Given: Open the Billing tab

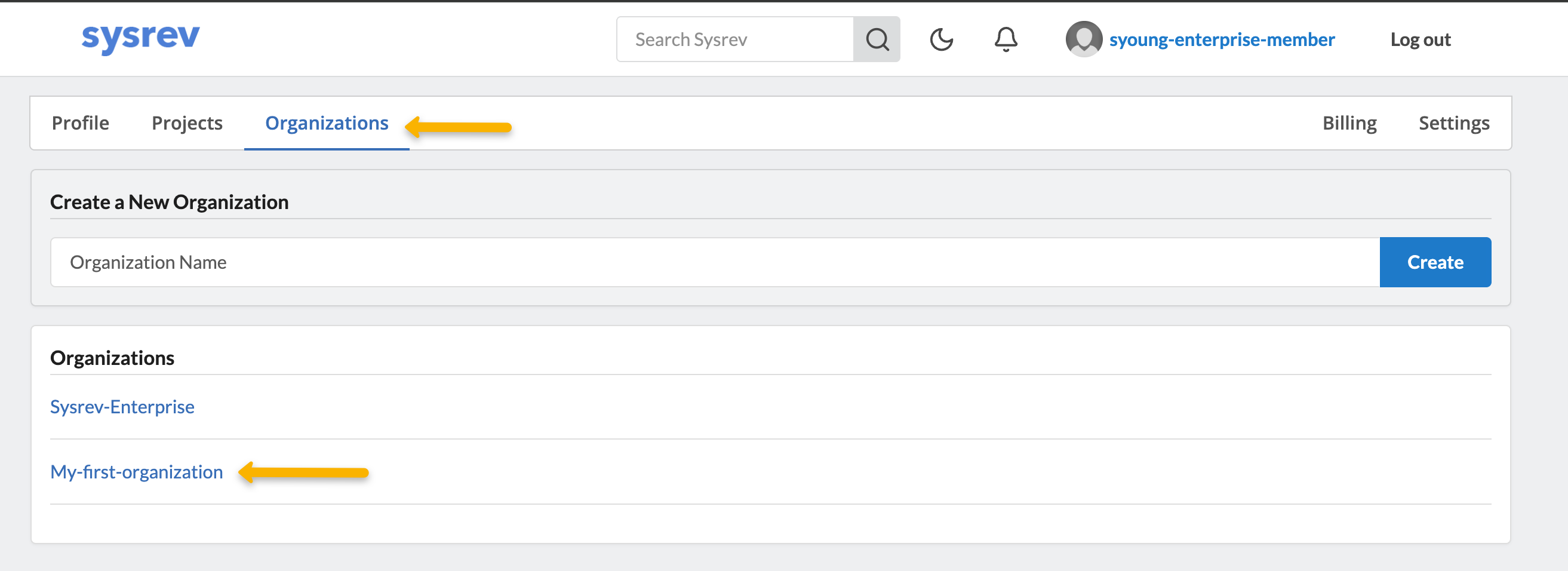Looking at the screenshot, I should coord(1349,123).
